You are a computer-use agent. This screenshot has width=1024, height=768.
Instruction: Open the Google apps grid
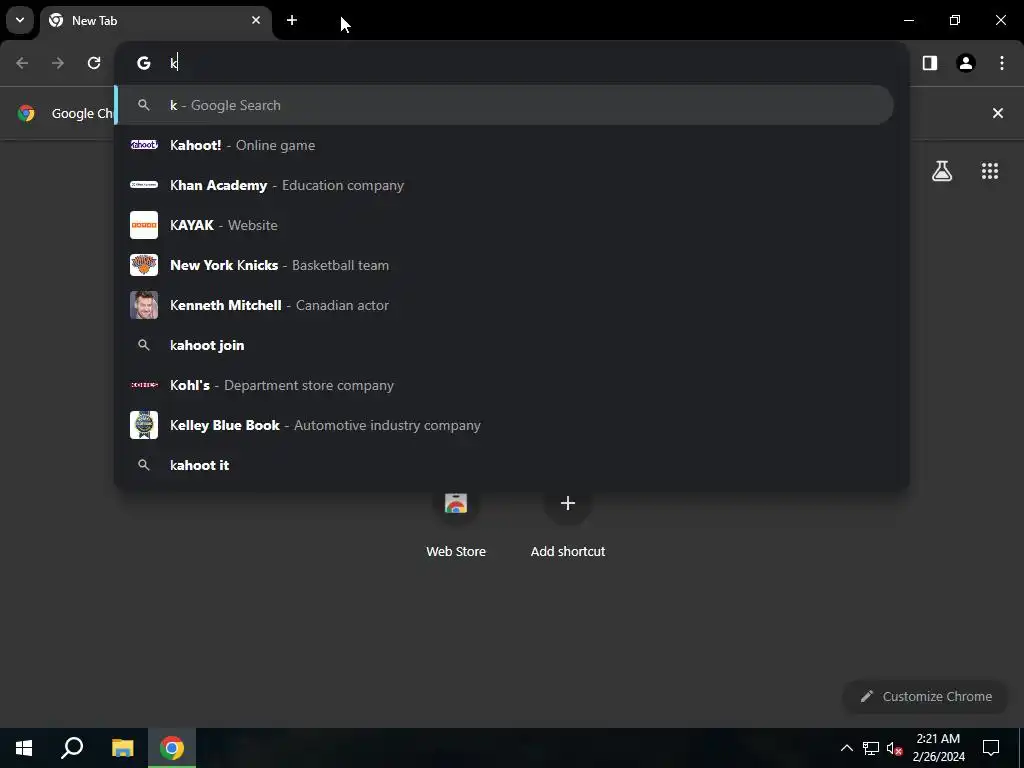990,171
